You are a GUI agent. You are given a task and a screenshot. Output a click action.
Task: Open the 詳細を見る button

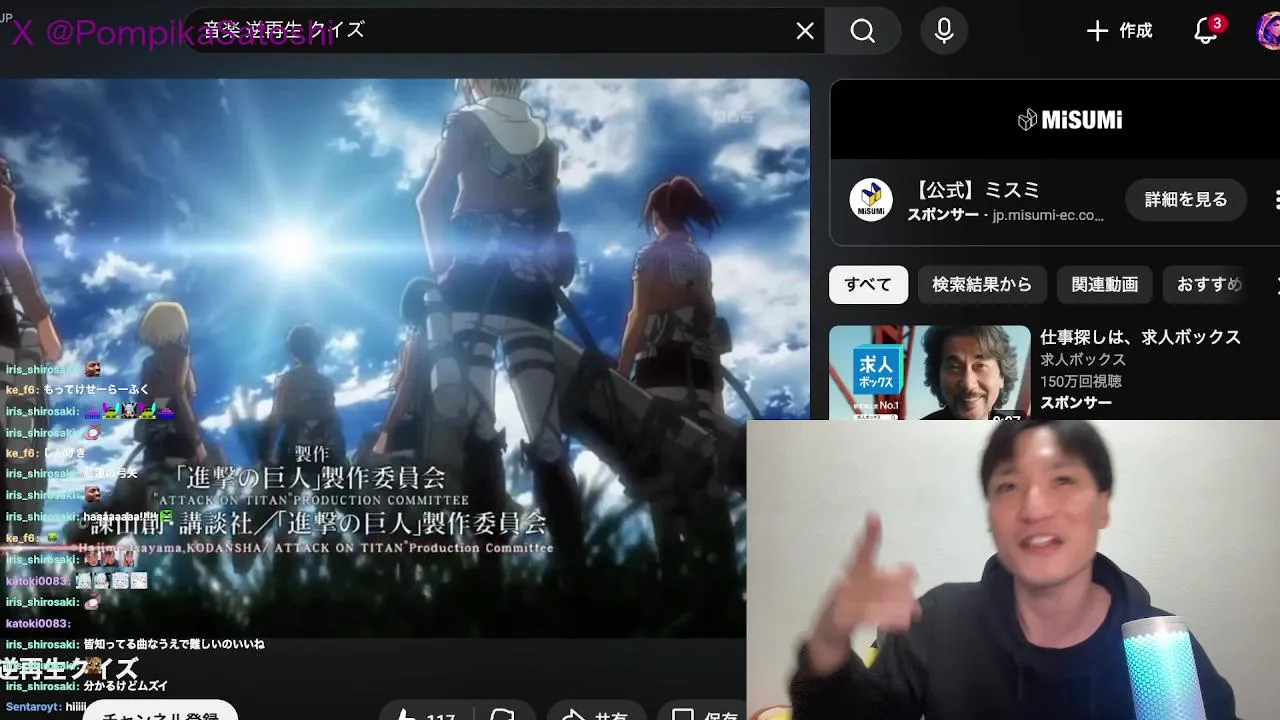pyautogui.click(x=1185, y=200)
